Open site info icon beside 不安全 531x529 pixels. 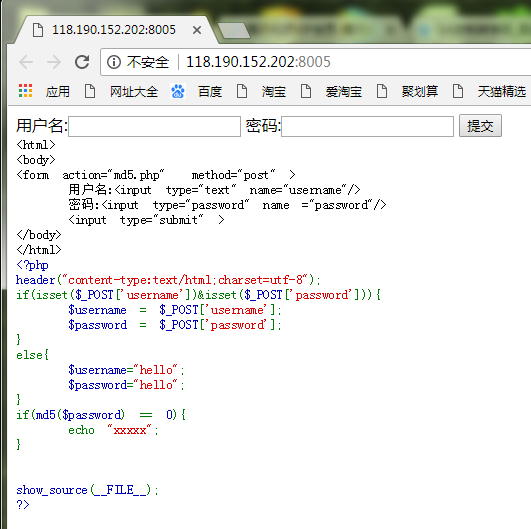tap(114, 62)
